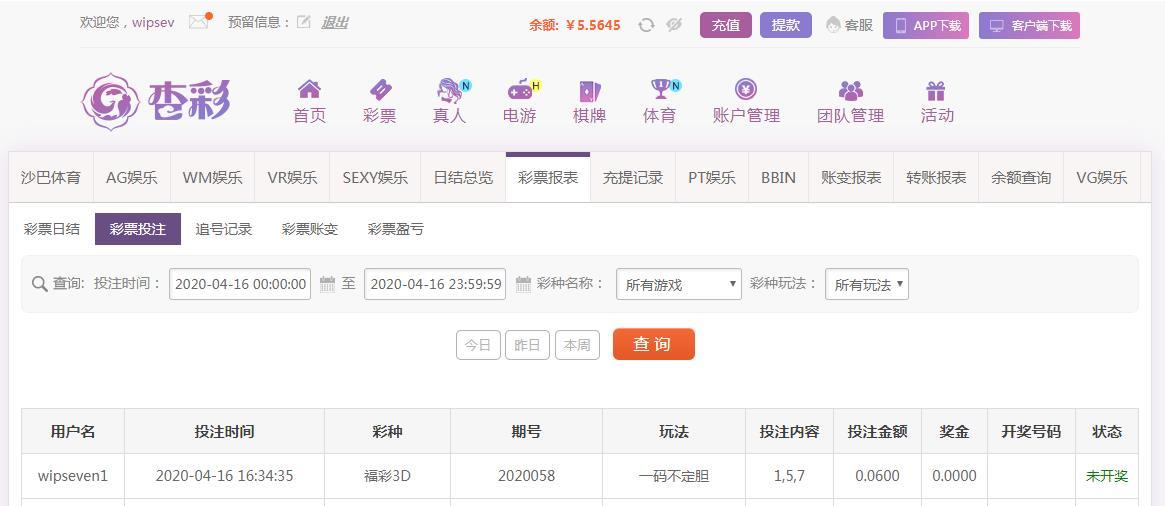Click end time input 2020-04-16 23:59:59

coord(435,284)
